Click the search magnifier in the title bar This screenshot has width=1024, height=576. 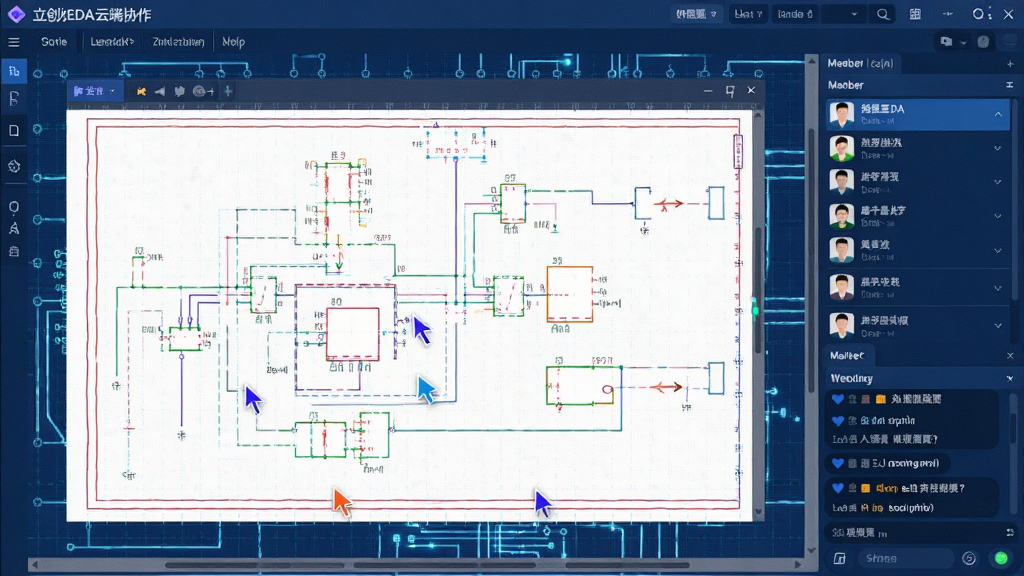click(883, 14)
